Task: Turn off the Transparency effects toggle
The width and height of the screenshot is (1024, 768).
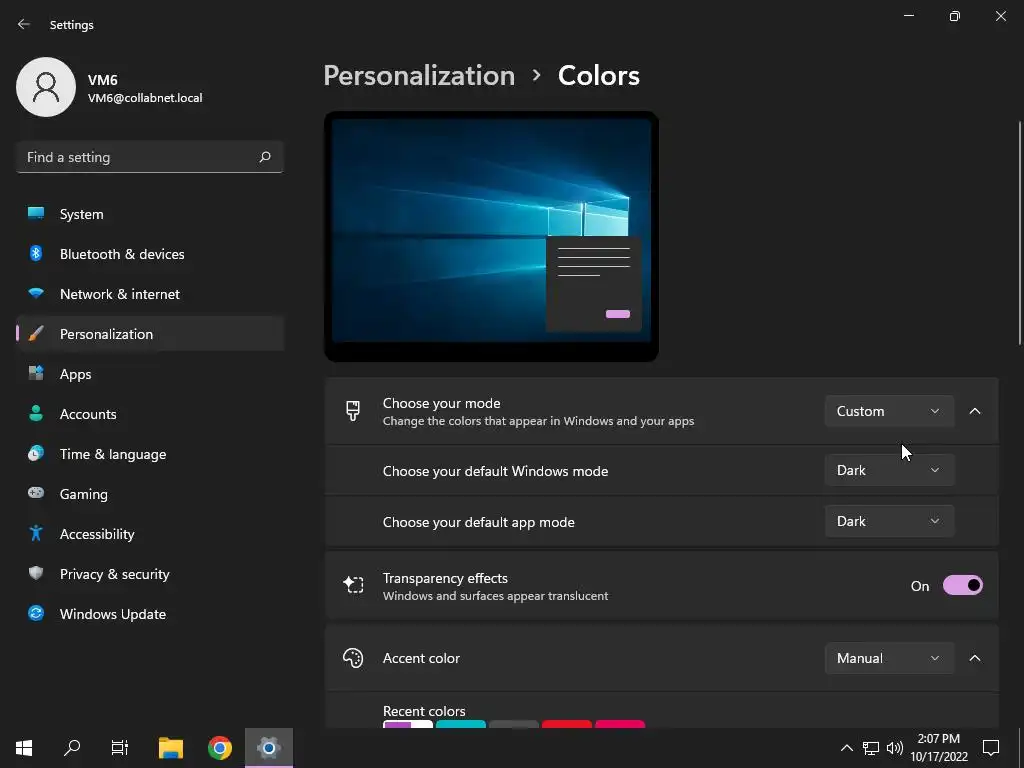Action: click(963, 585)
